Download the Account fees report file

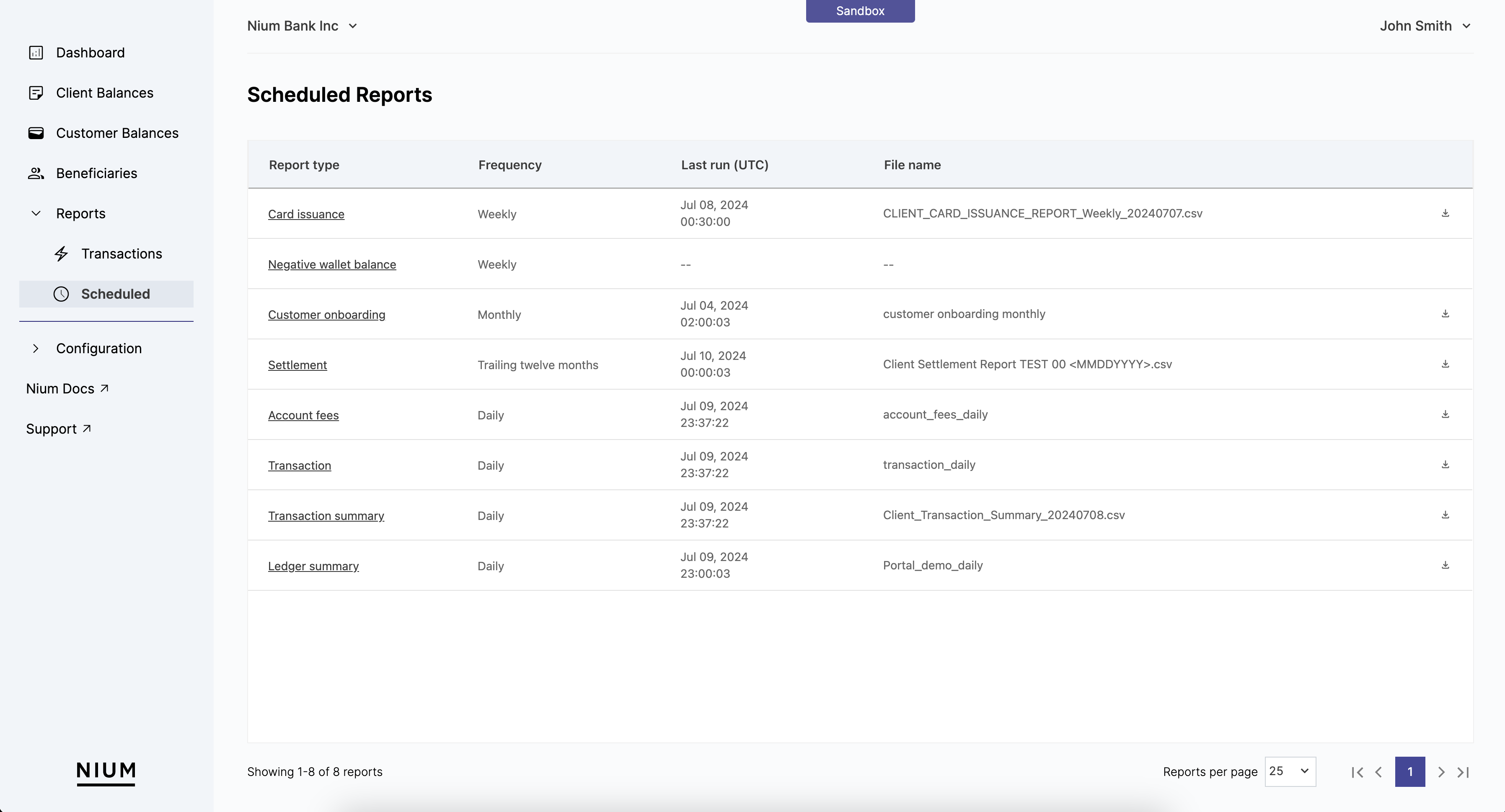click(1446, 414)
